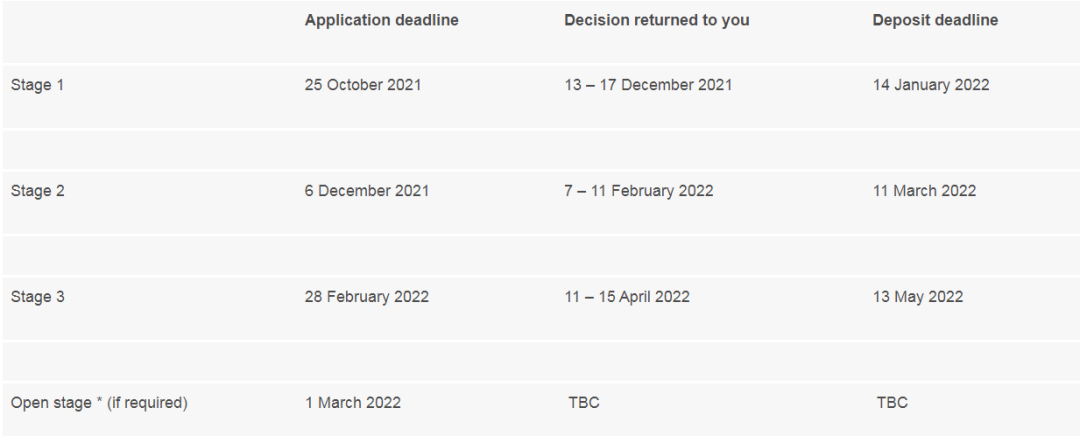The height and width of the screenshot is (436, 1080).
Task: Click empty spacer row below Stage 1
Action: point(540,149)
